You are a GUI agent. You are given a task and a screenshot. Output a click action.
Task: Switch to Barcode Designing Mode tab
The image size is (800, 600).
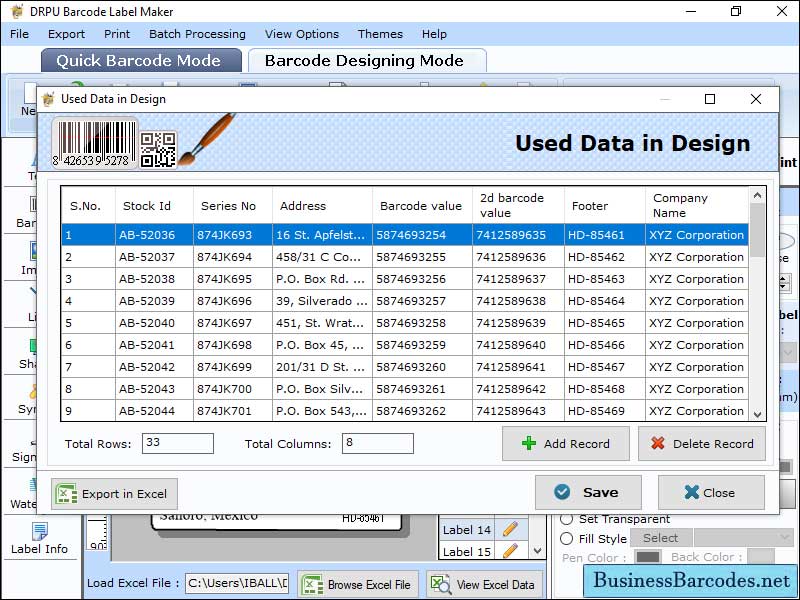(364, 60)
